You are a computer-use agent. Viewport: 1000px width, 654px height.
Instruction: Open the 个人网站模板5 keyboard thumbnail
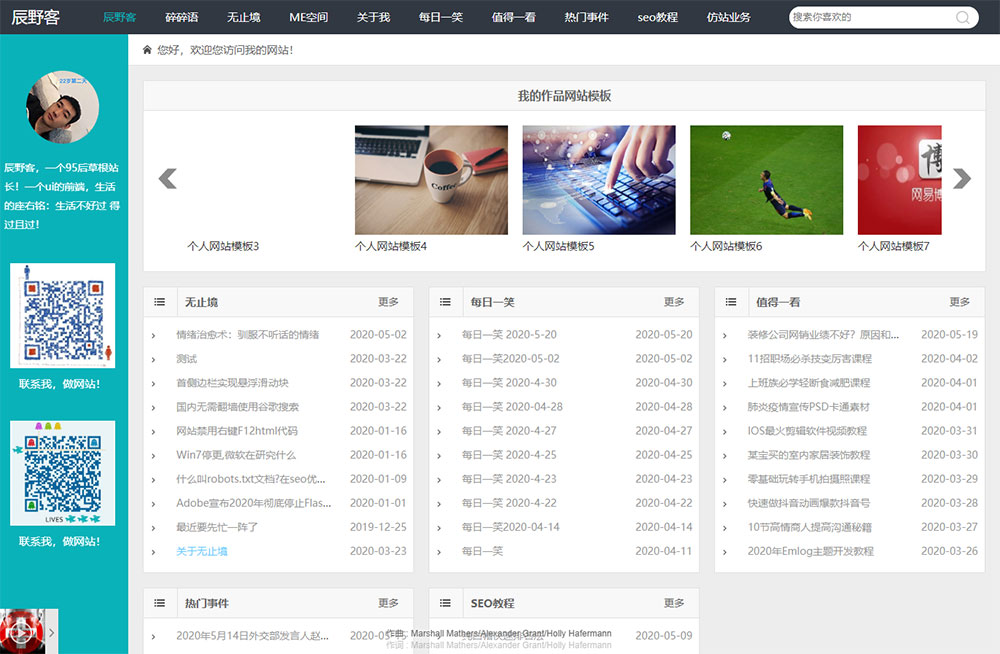[598, 180]
